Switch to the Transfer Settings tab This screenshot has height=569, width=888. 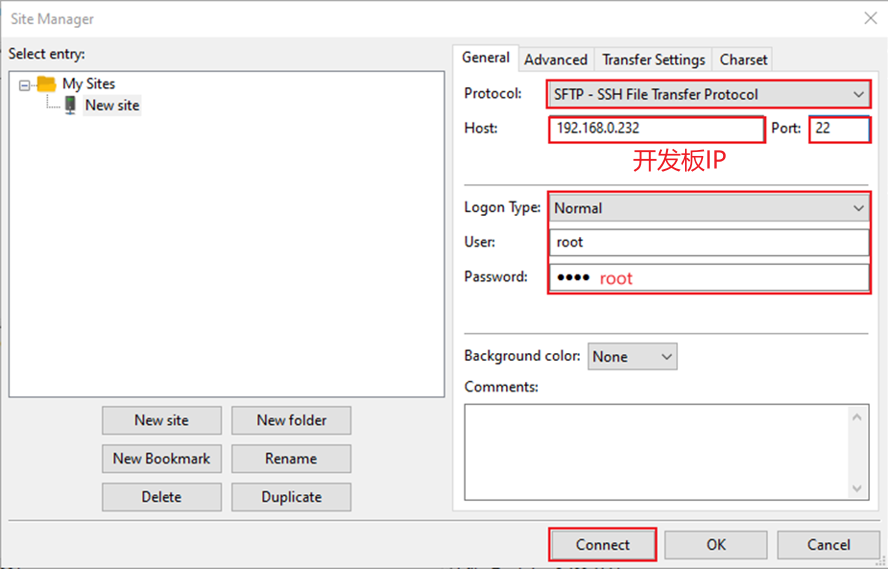[654, 59]
